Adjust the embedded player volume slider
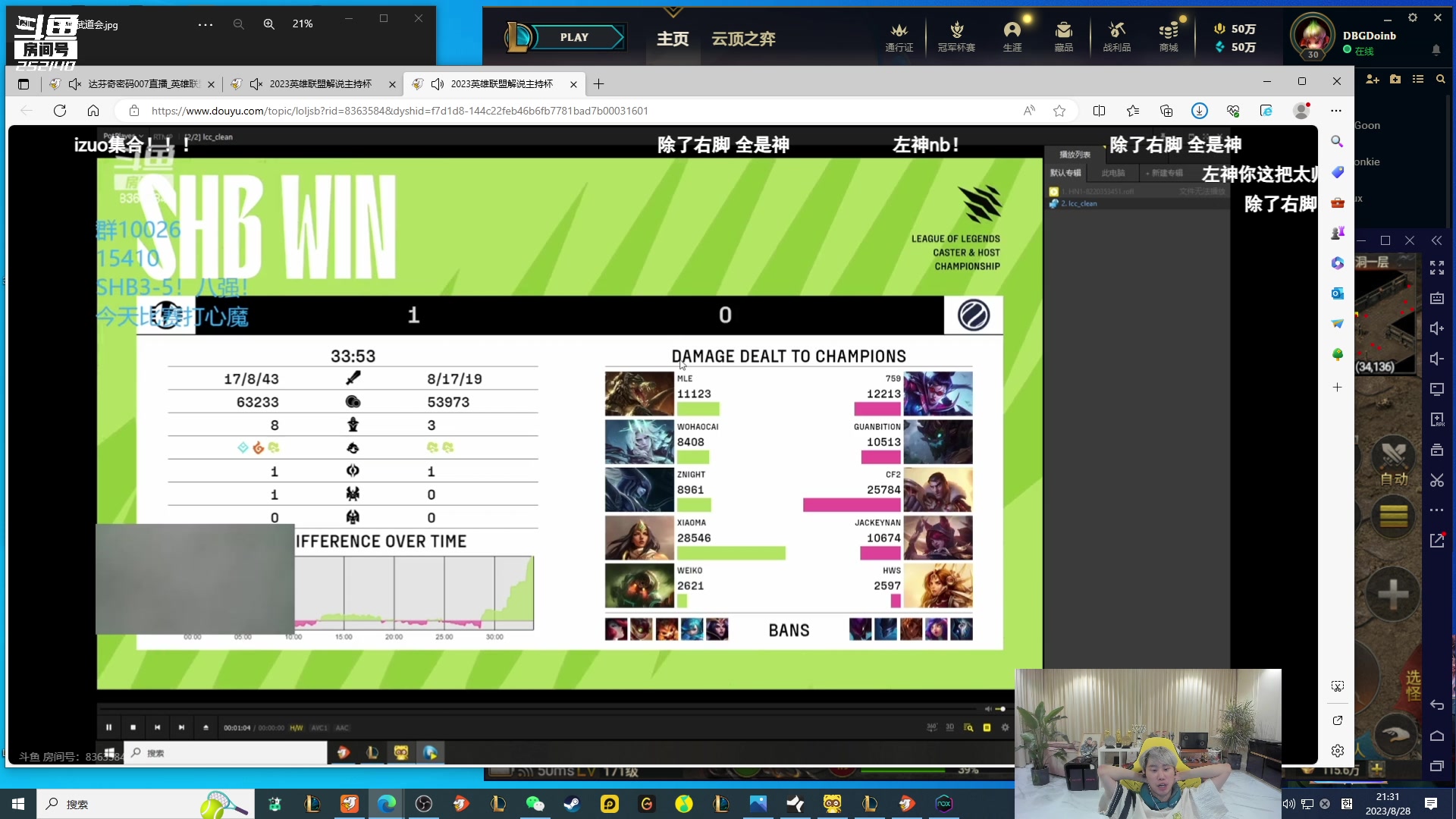1456x819 pixels. tap(1000, 709)
